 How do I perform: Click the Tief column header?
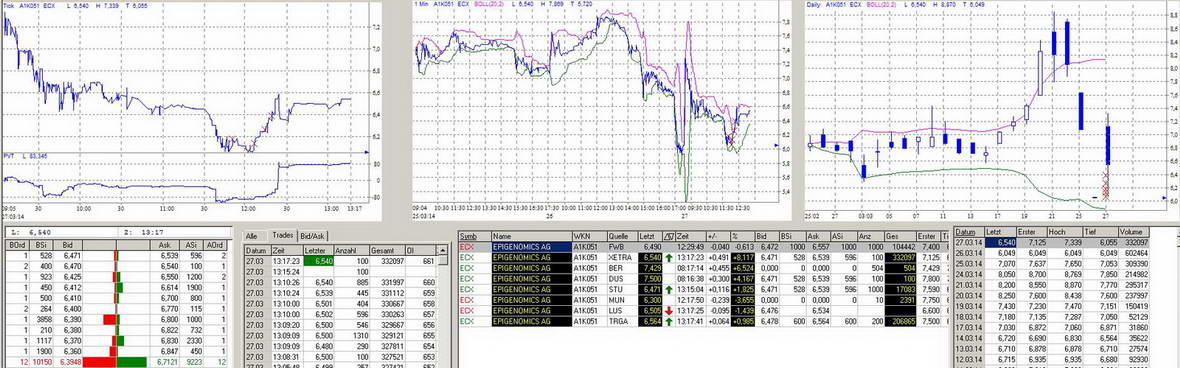pyautogui.click(x=1101, y=232)
